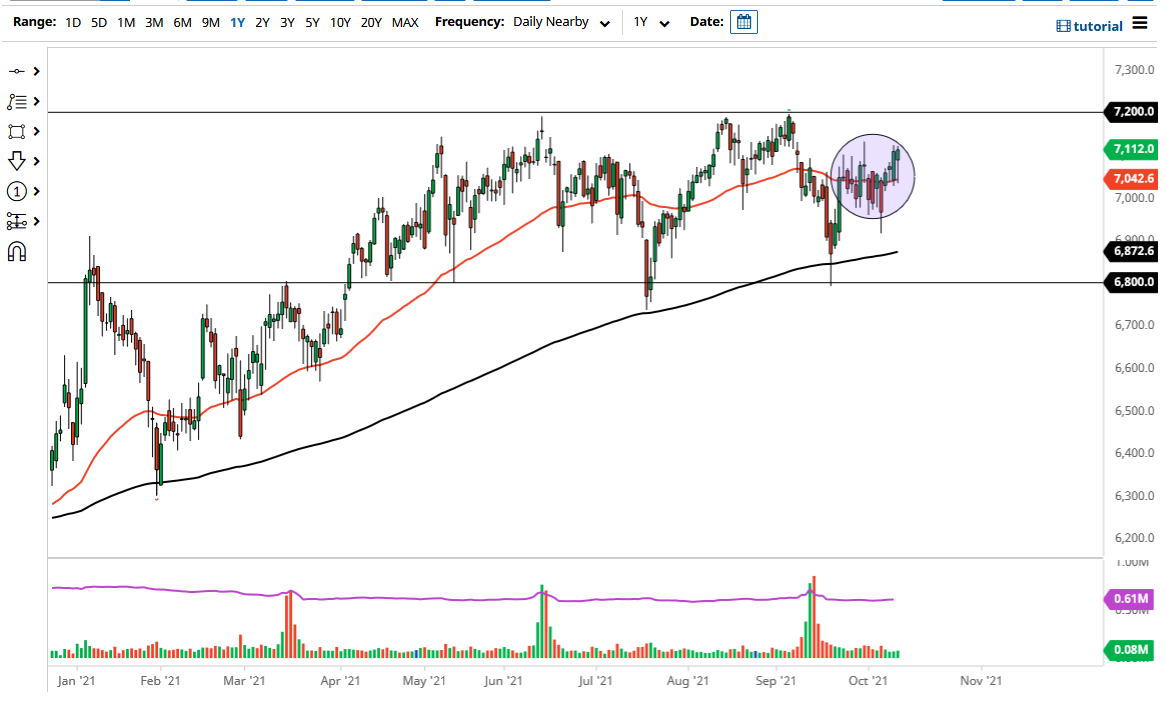Click the 6M range button
The width and height of the screenshot is (1166, 701).
[x=181, y=21]
